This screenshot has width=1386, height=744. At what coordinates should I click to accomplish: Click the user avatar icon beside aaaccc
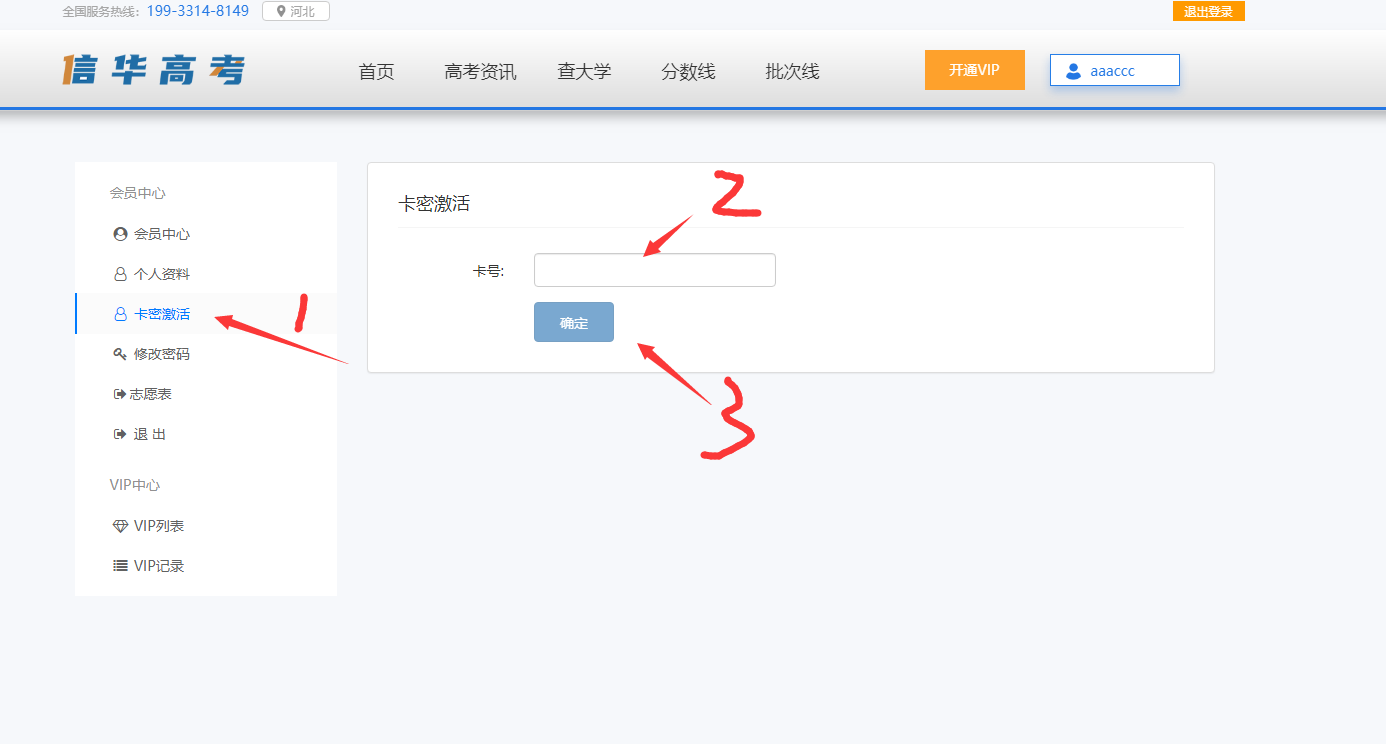click(1074, 71)
